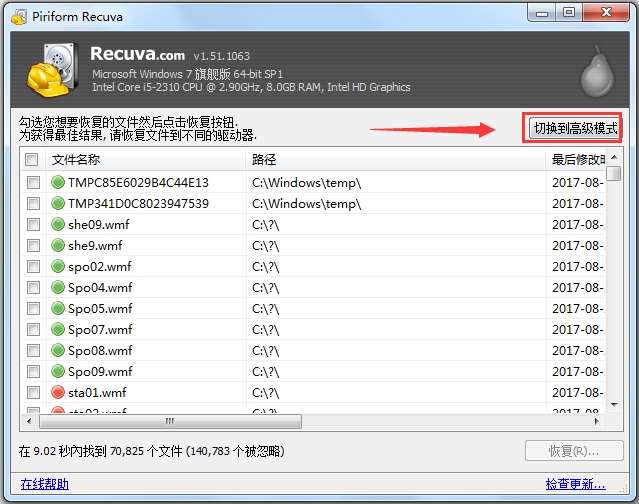Image resolution: width=639 pixels, height=504 pixels.
Task: Tick the Spo07.wmf checkbox
Action: pyautogui.click(x=33, y=329)
